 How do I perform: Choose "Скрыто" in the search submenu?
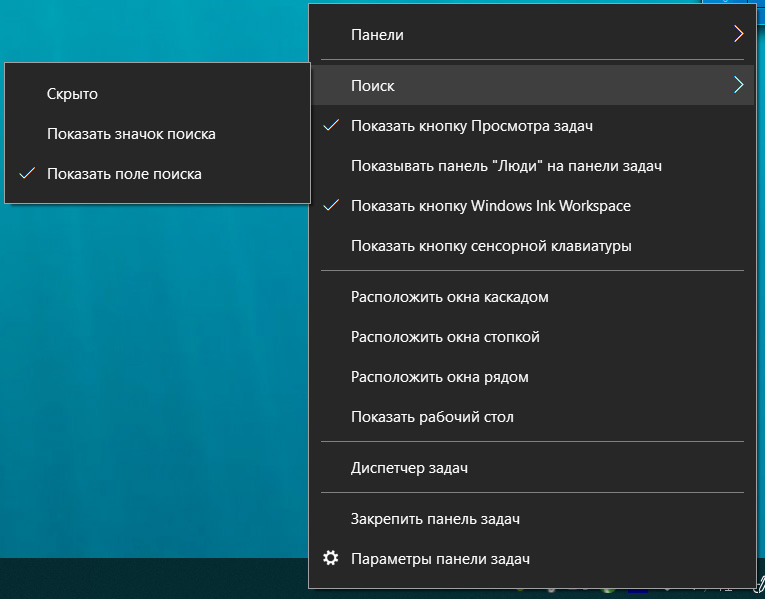click(72, 94)
